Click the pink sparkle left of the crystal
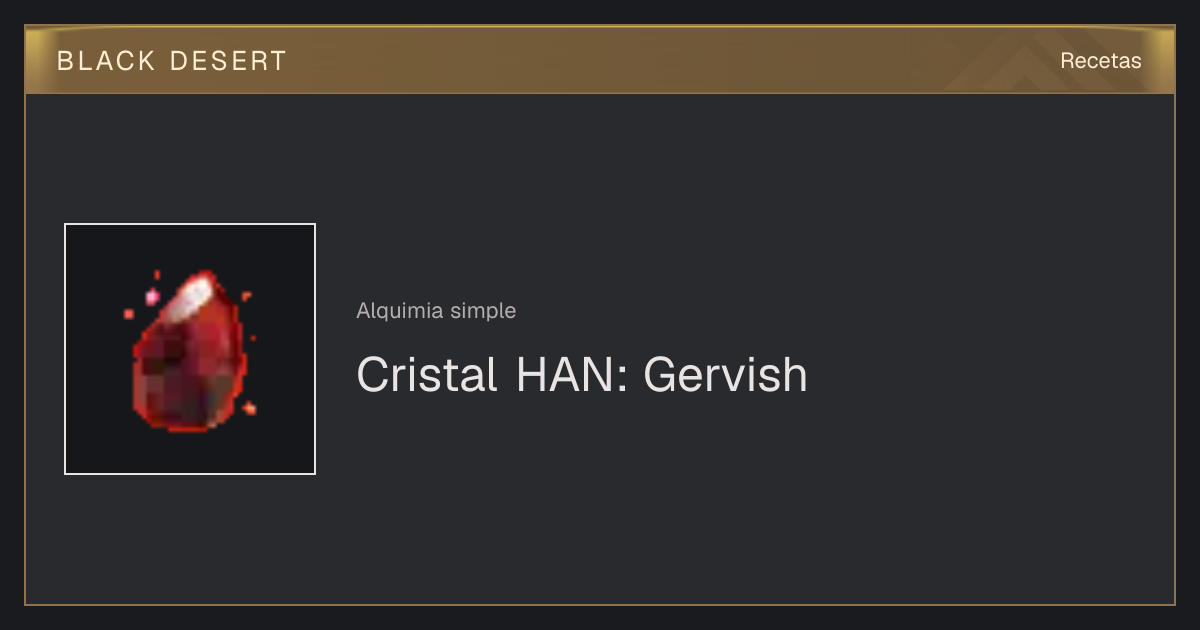 tap(152, 296)
